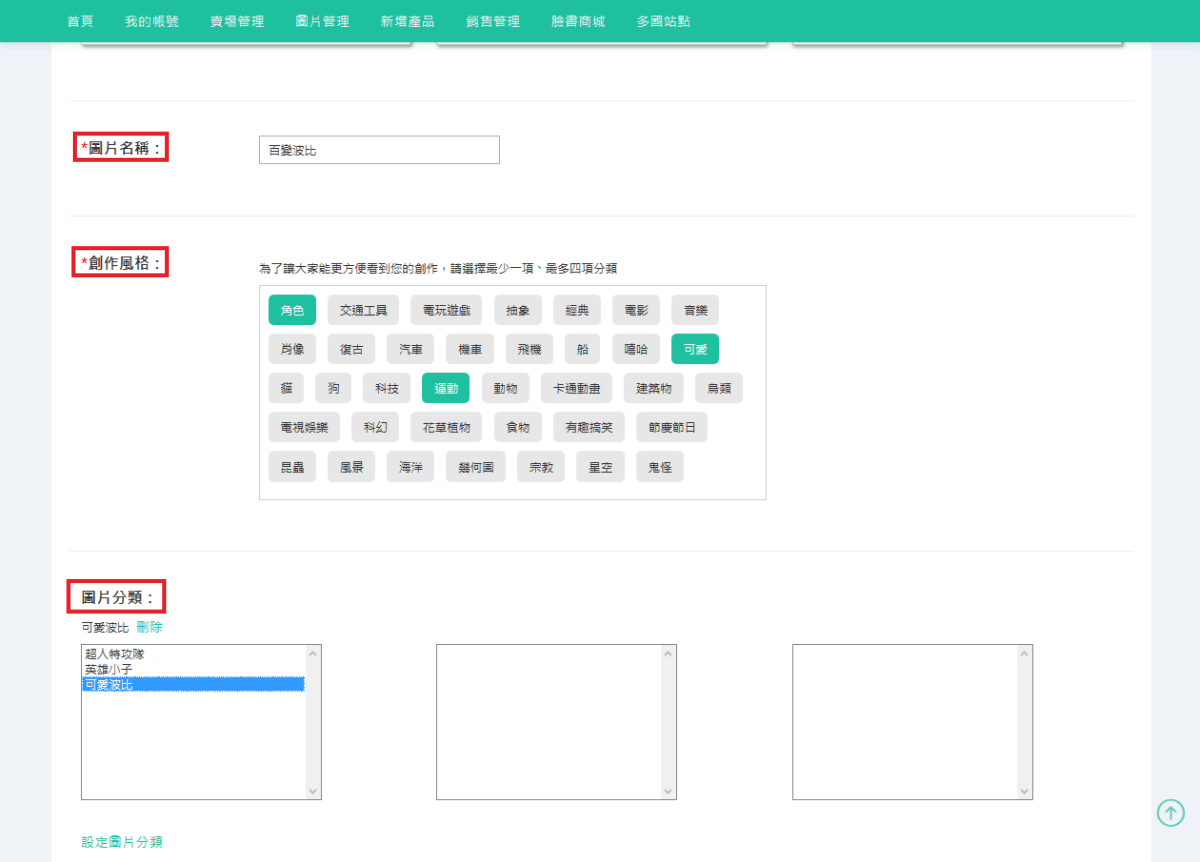This screenshot has height=862, width=1200.
Task: Navigate to 首頁 in the navbar
Action: (x=80, y=21)
